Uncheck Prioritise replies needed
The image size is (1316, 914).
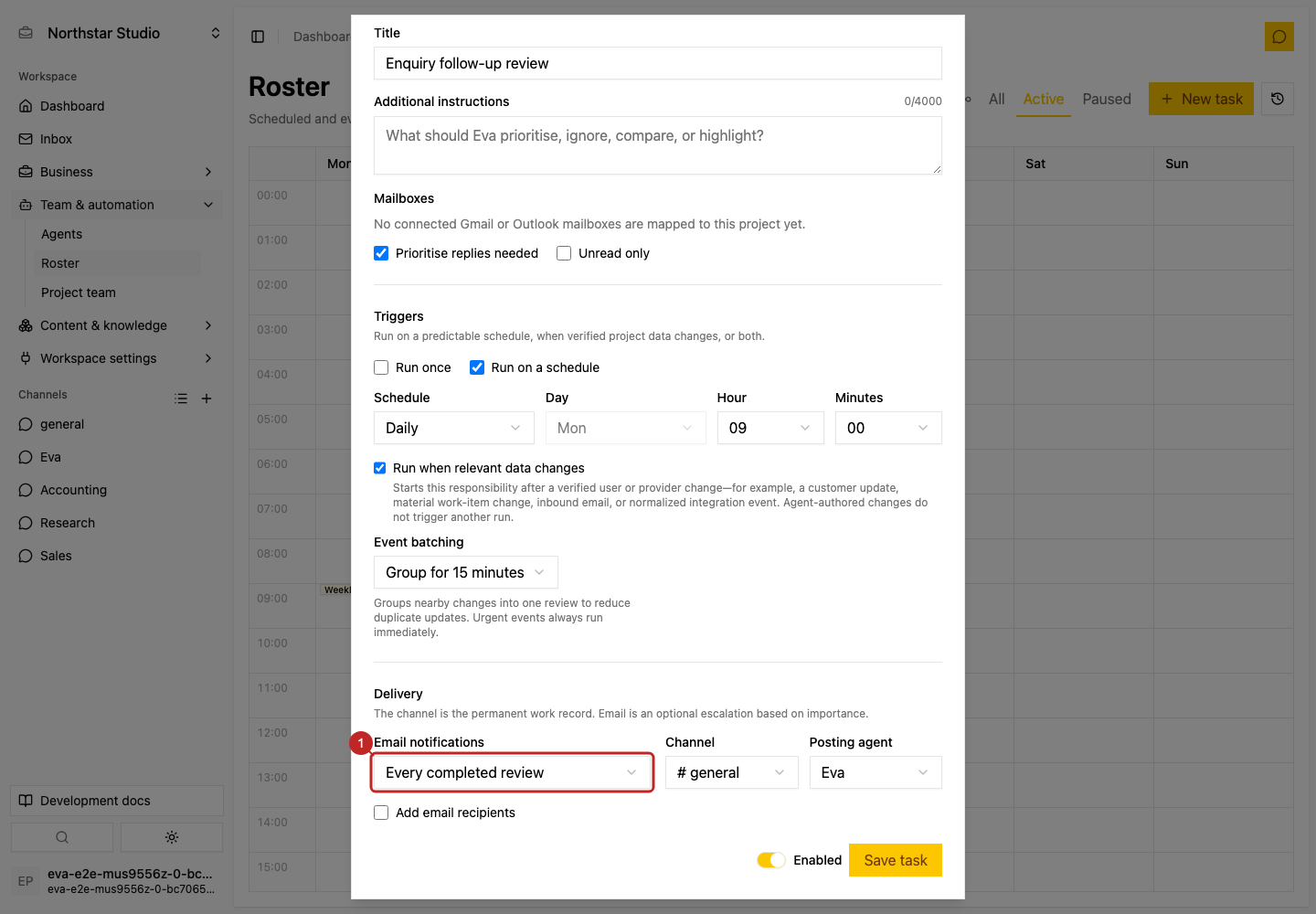381,253
